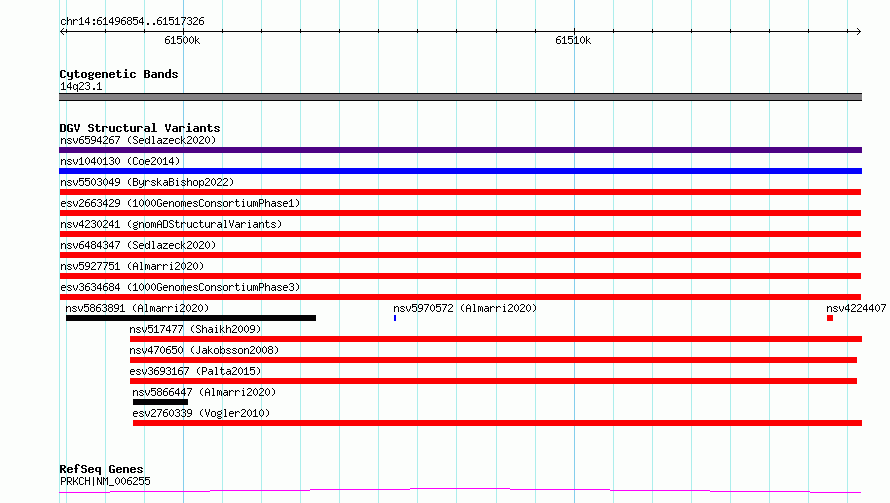The height and width of the screenshot is (503, 890).
Task: Select the red bar under nsv517477
Action: (x=496, y=339)
